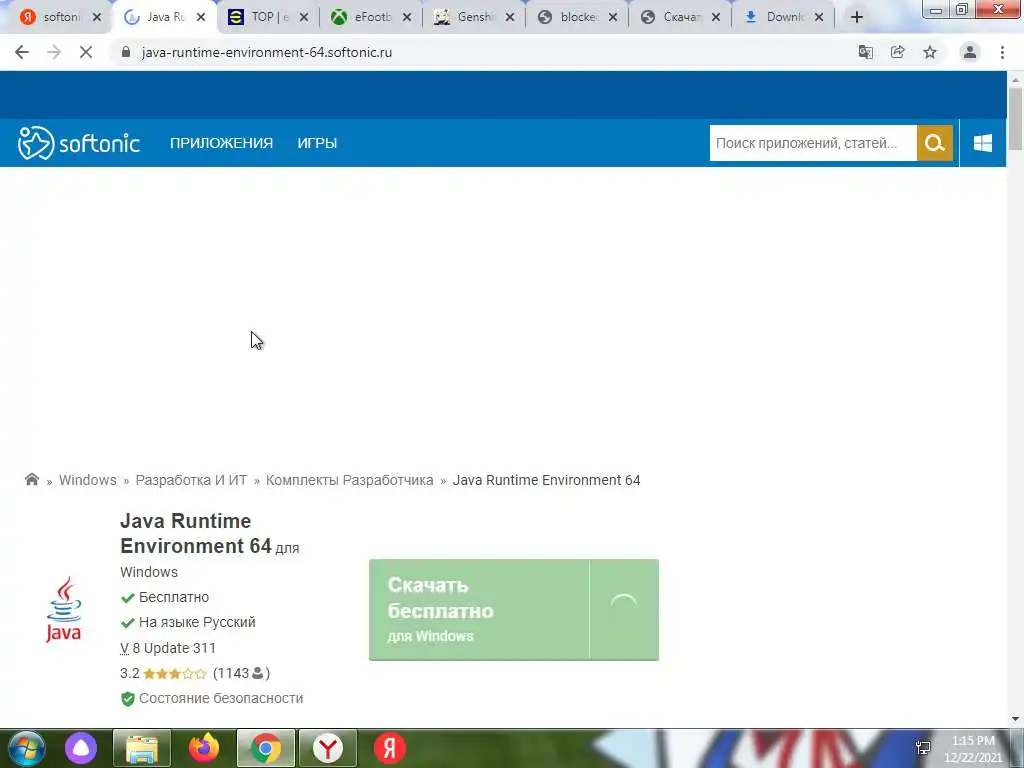Open the Windows platform selector icon
Viewport: 1024px width, 768px height.
pyautogui.click(x=983, y=143)
